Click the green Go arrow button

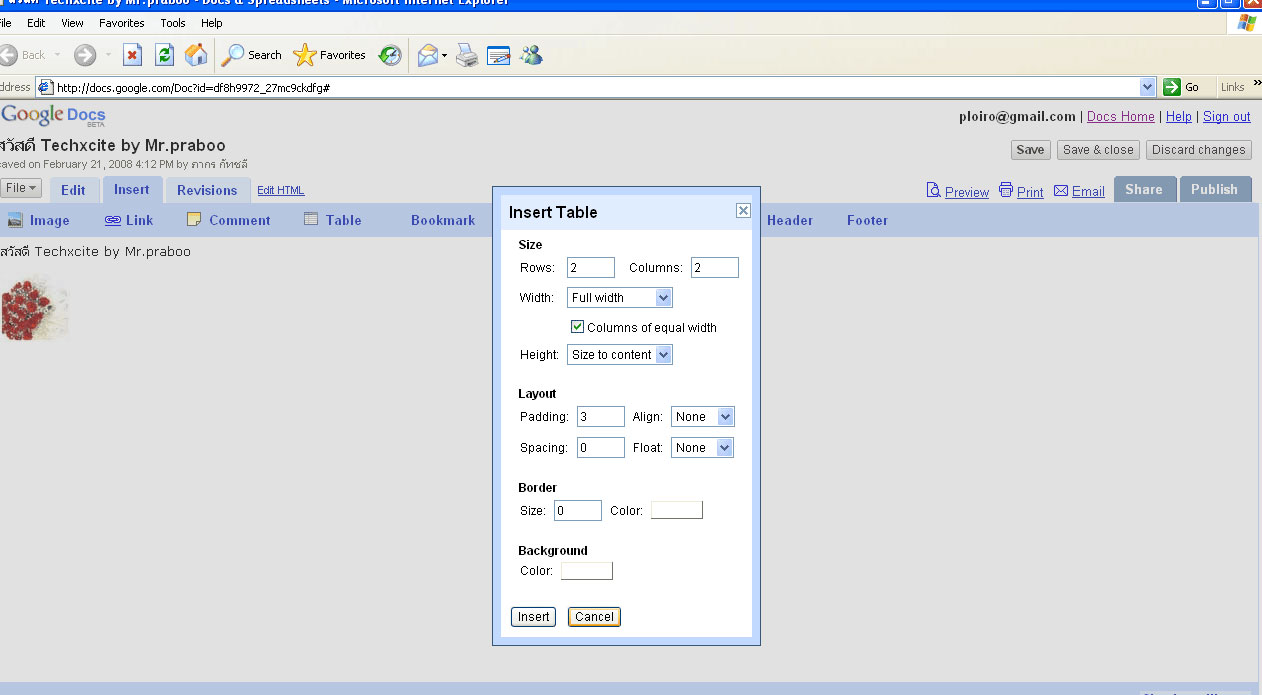pos(1172,87)
